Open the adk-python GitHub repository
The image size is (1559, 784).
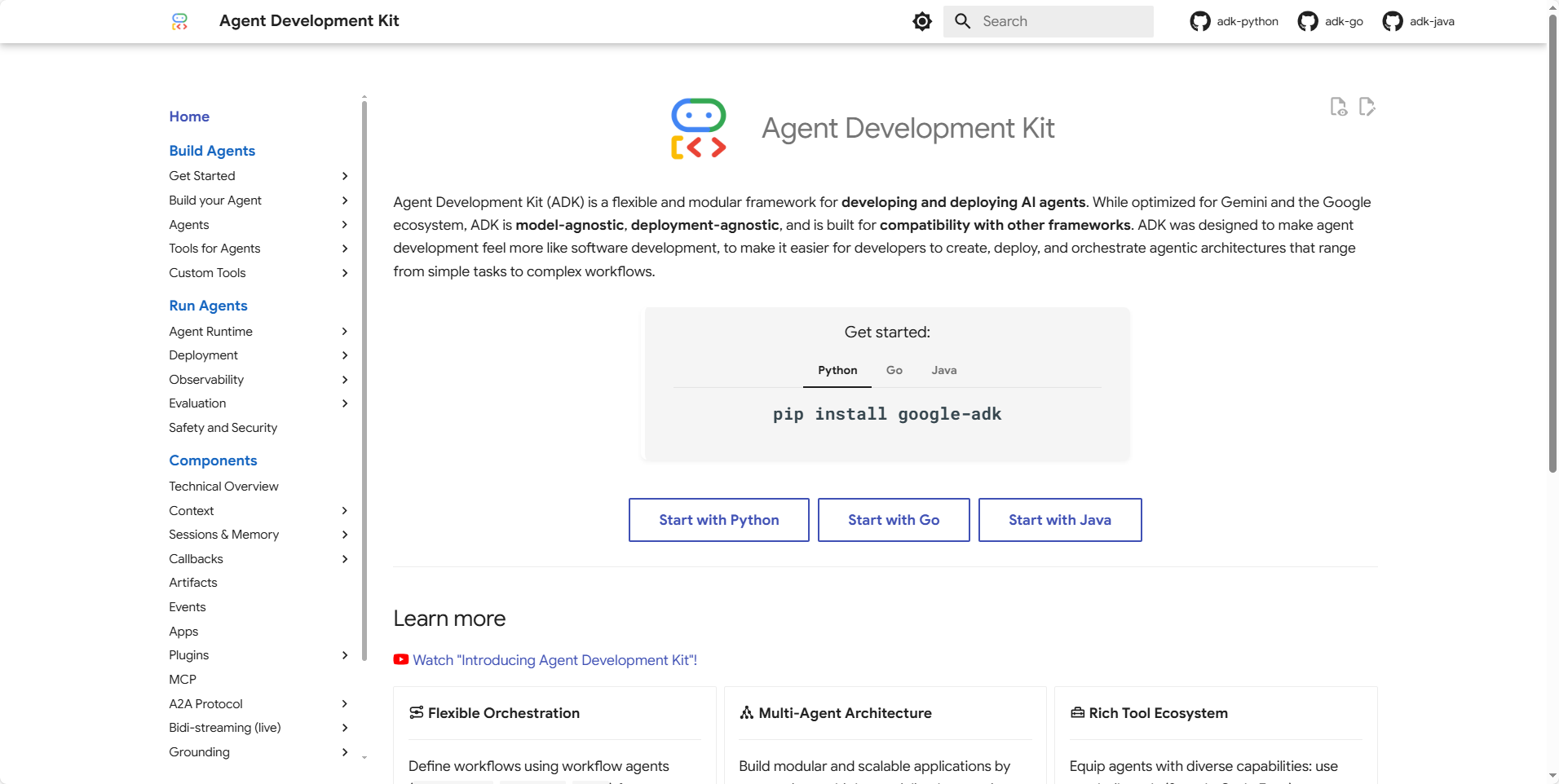coord(1234,21)
